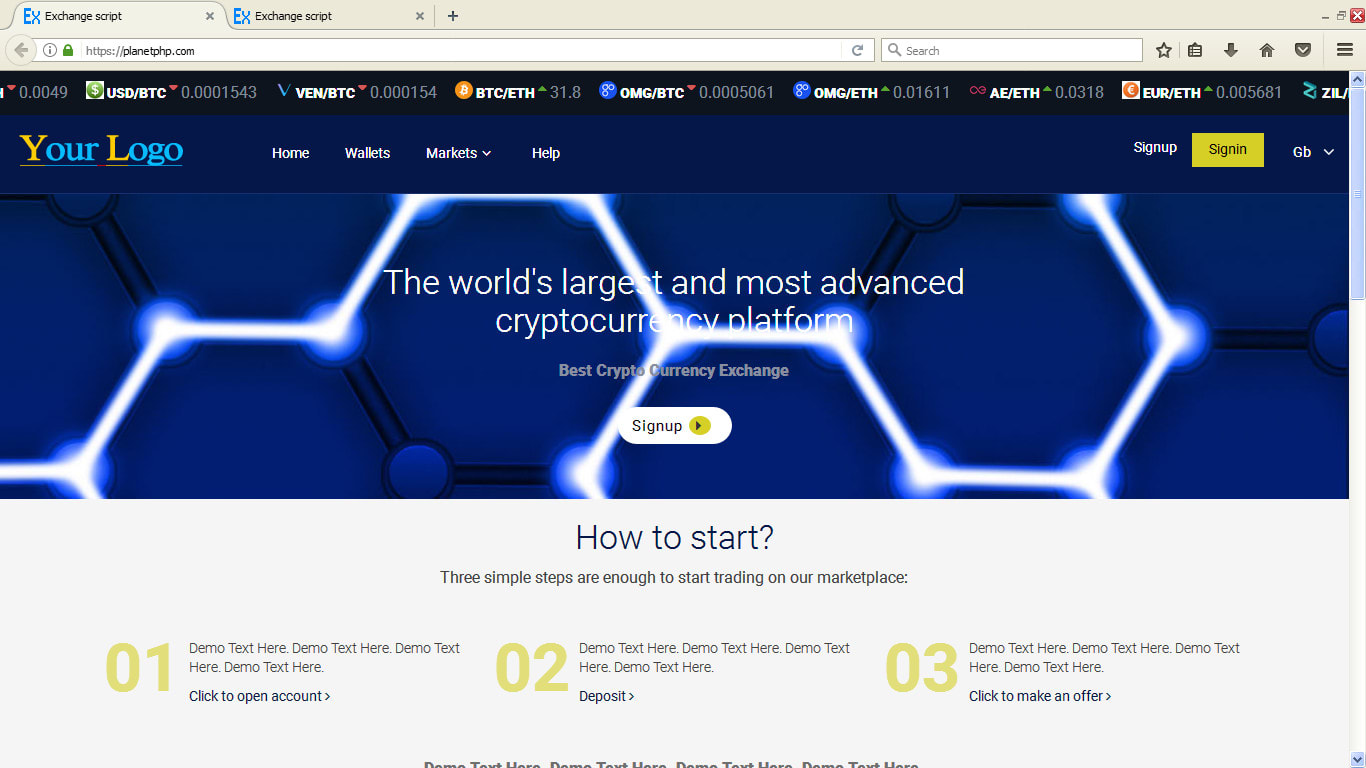The width and height of the screenshot is (1366, 768).
Task: Click the OMG/ETH ticker pair text
Action: click(846, 93)
